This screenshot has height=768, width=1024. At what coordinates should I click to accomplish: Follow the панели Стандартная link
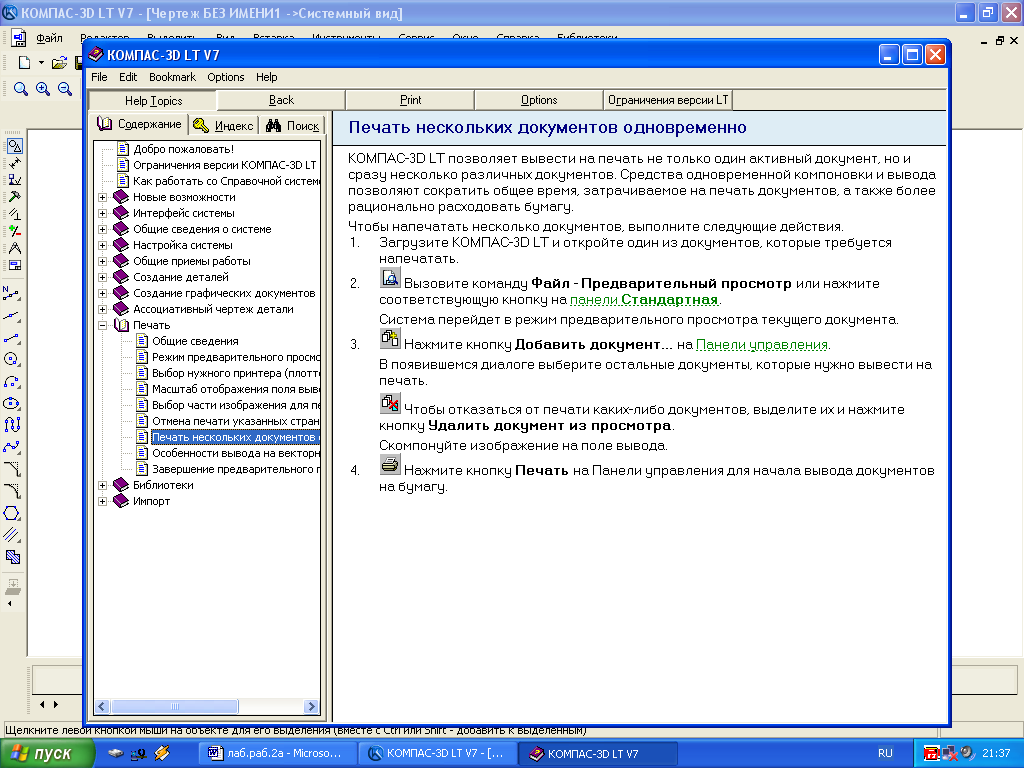tap(644, 300)
